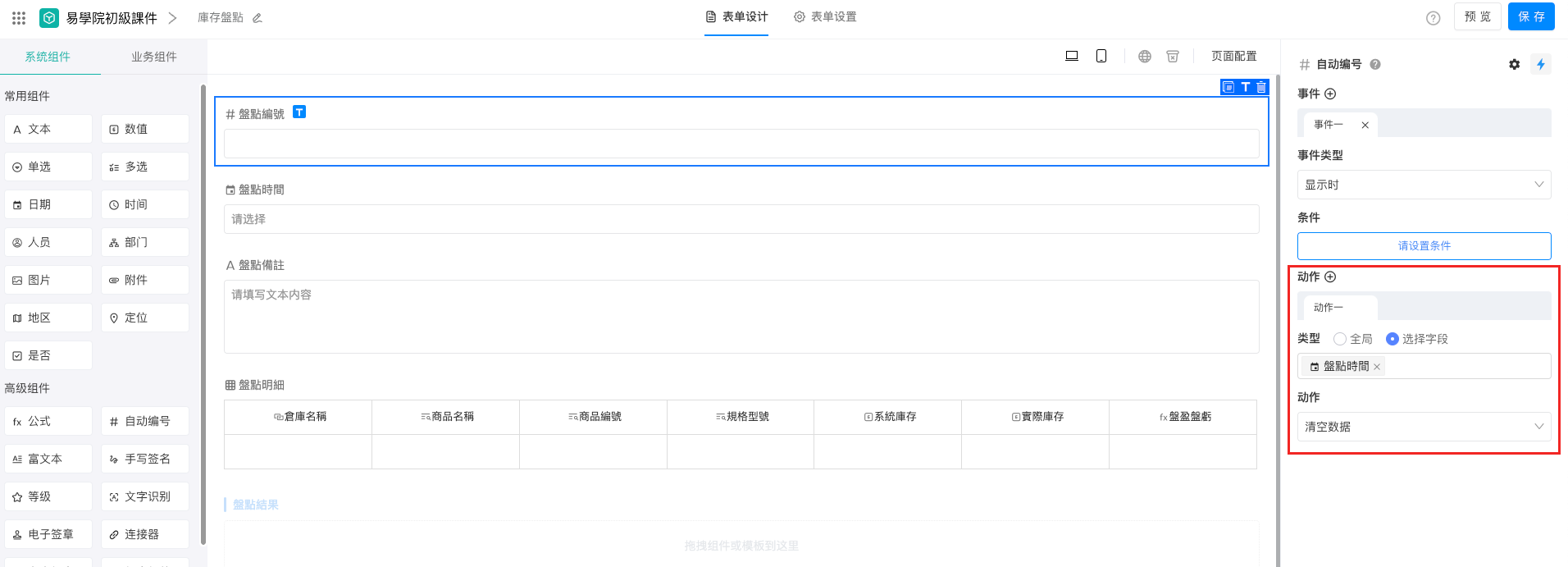
Task: Open the gear property settings icon
Action: click(x=1514, y=64)
